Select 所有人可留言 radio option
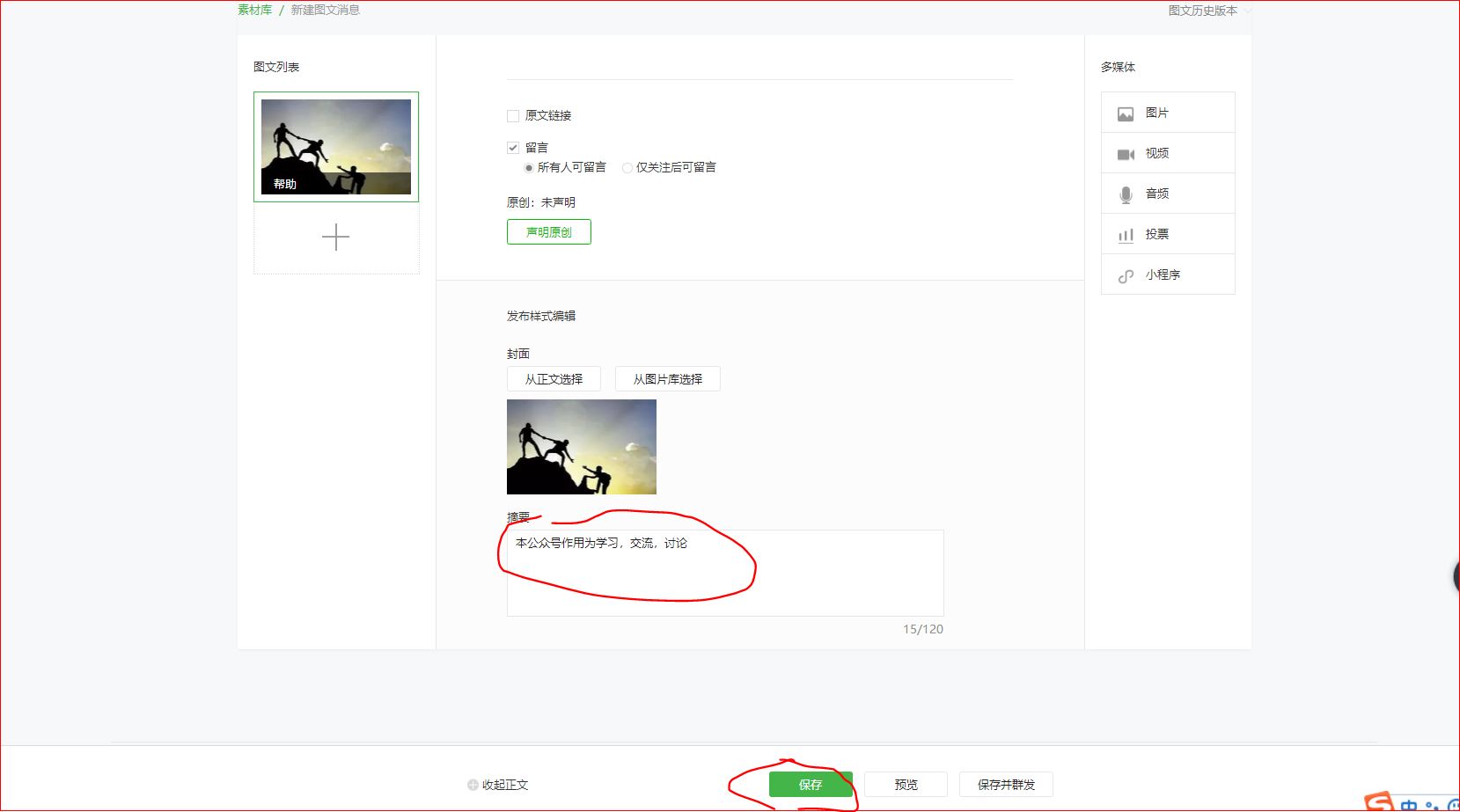Image resolution: width=1460 pixels, height=812 pixels. tap(529, 167)
